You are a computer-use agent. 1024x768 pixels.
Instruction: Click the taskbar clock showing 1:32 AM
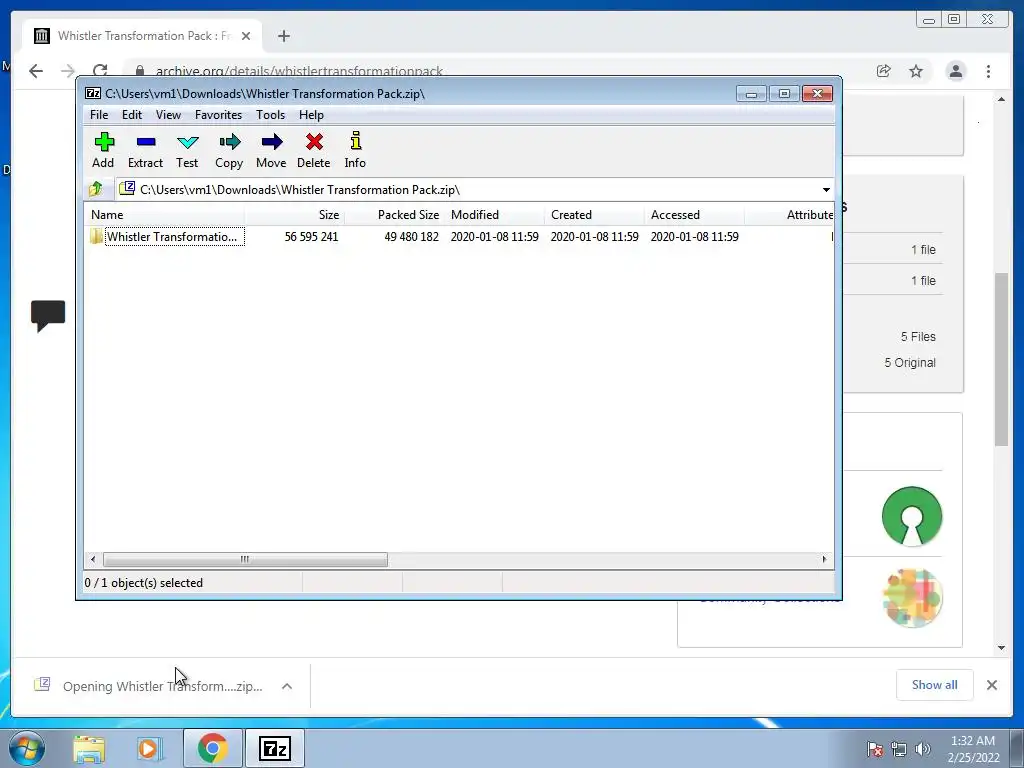[973, 749]
